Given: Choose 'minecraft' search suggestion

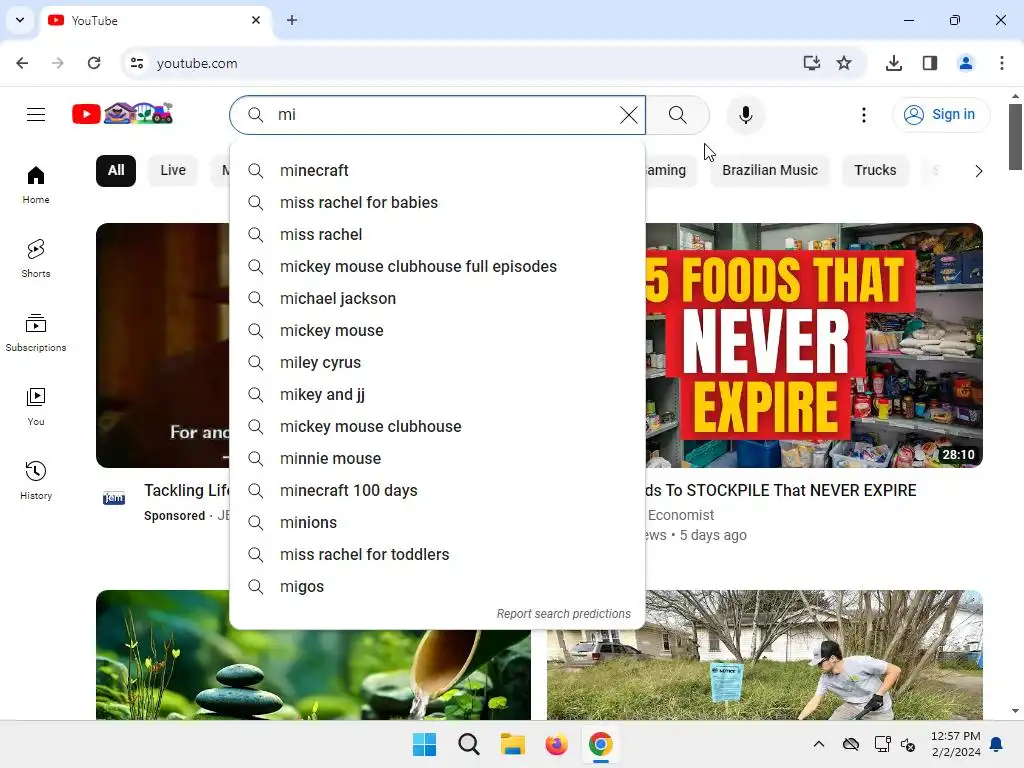Looking at the screenshot, I should pos(438,170).
